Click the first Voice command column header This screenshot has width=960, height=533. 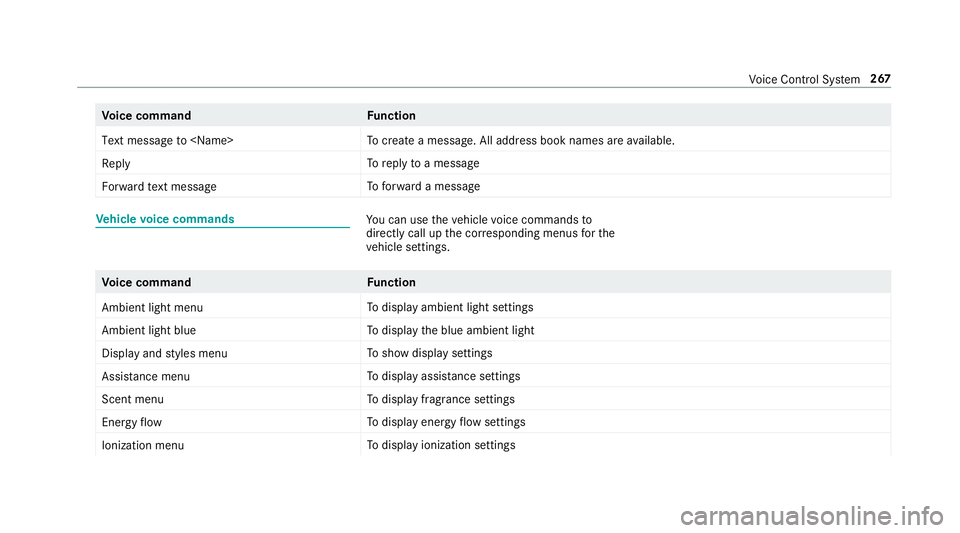pyautogui.click(x=146, y=116)
